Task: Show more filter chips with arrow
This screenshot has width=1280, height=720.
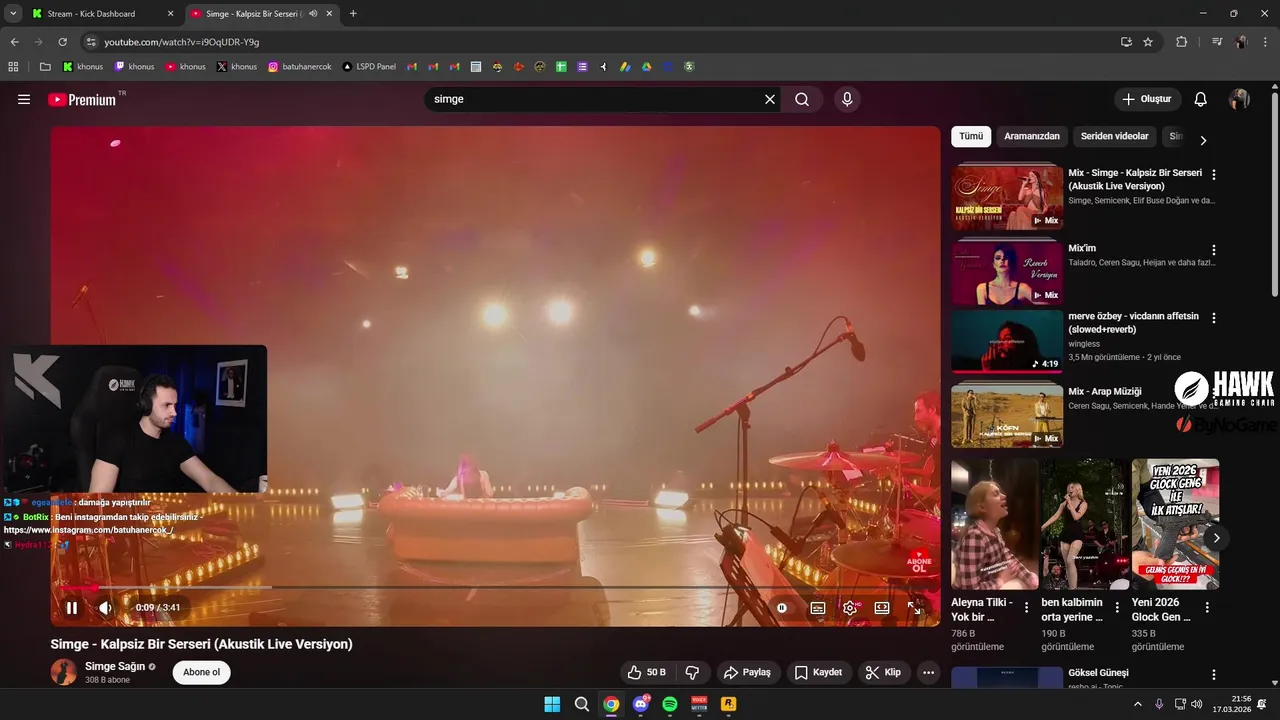Action: point(1203,140)
